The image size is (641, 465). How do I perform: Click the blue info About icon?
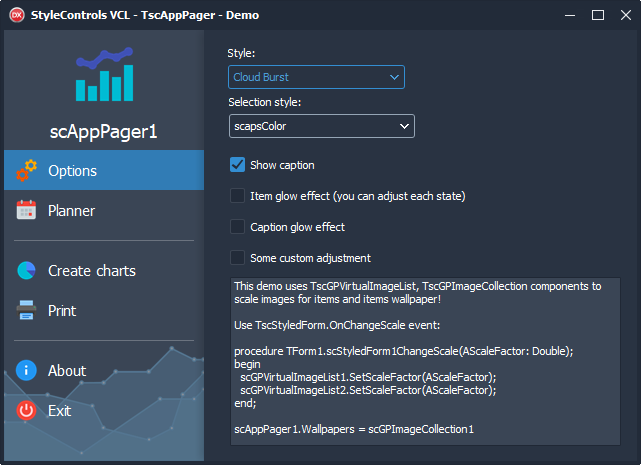click(x=26, y=370)
